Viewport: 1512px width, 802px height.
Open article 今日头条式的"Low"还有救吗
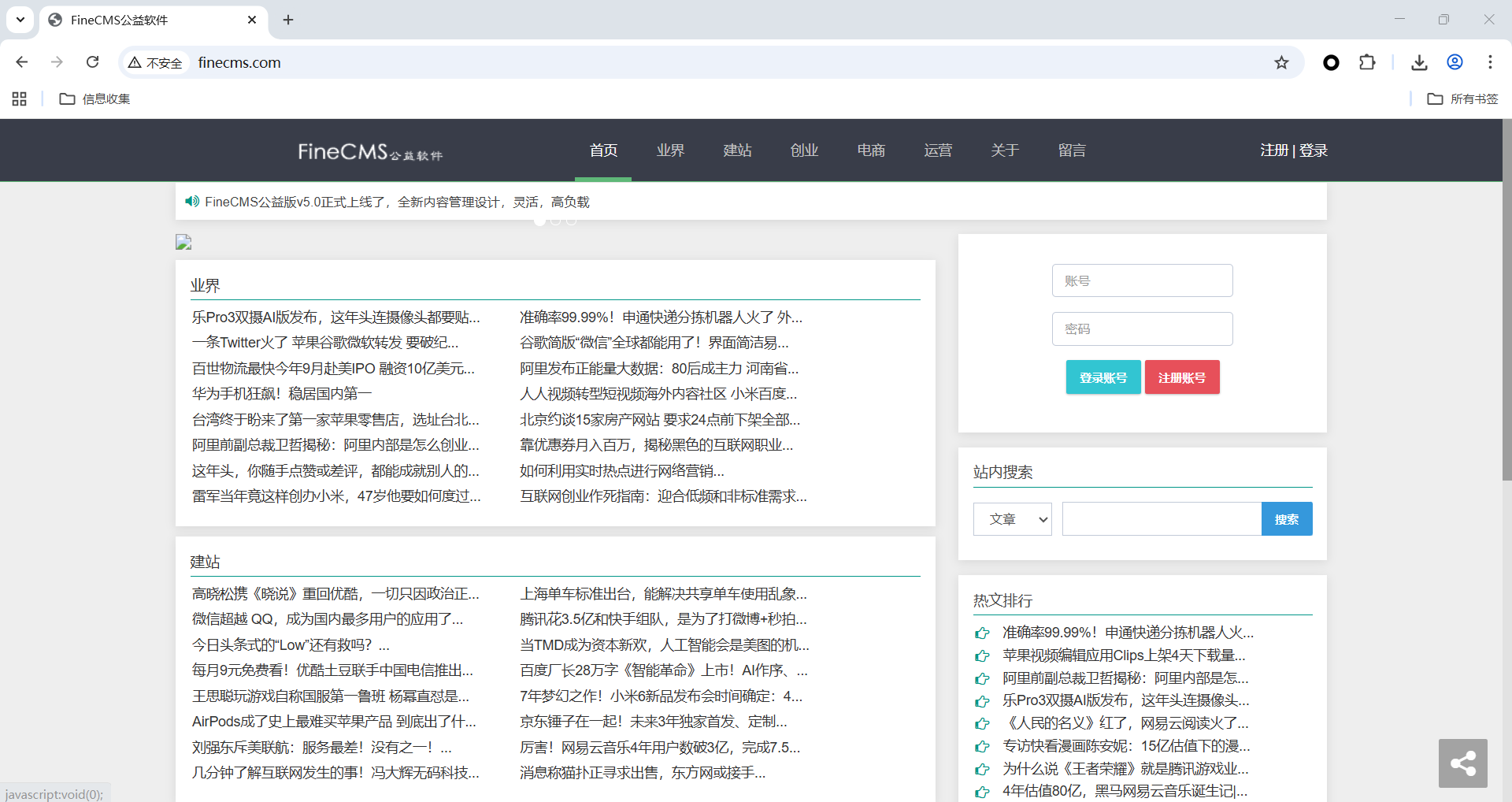(x=291, y=645)
